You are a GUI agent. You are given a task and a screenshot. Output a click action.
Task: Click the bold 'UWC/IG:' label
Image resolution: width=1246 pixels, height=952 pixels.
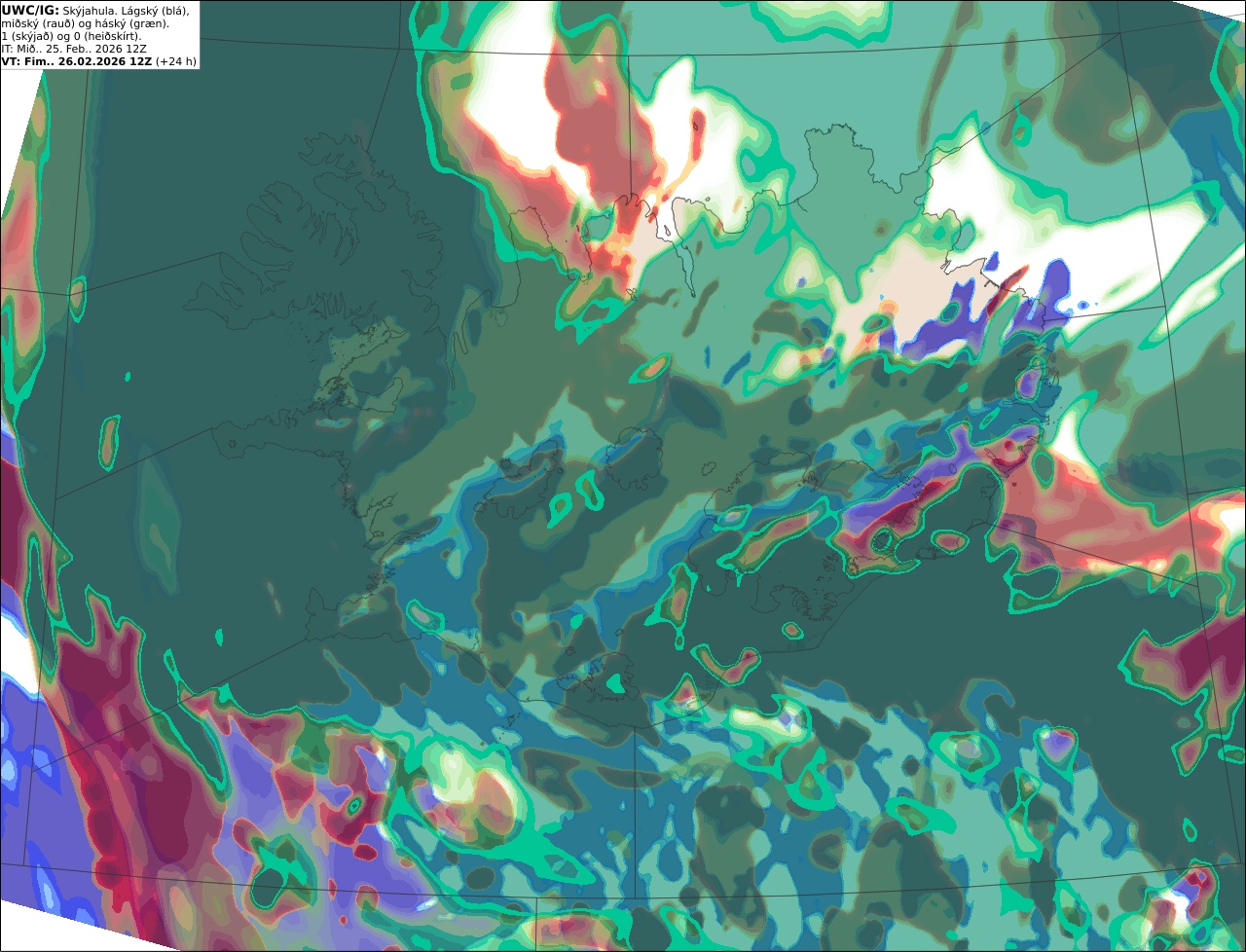point(30,11)
